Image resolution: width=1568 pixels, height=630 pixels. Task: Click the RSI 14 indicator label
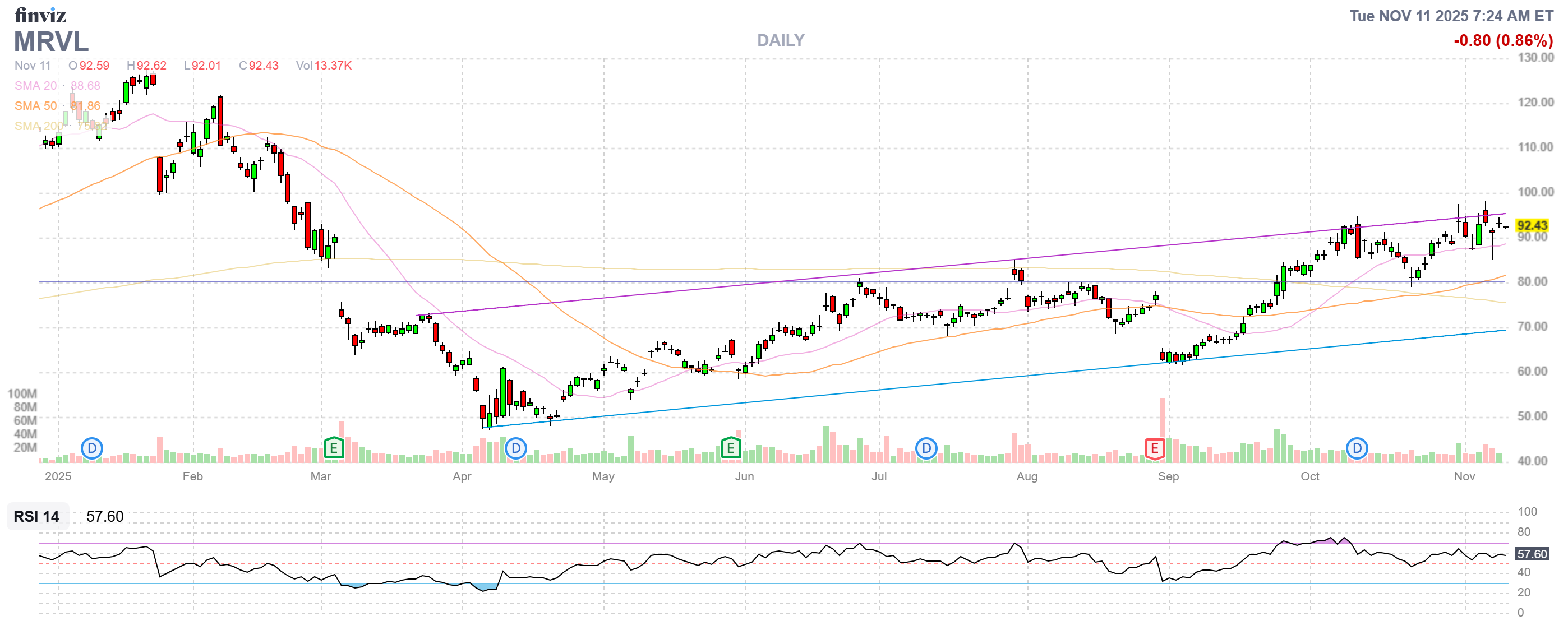click(x=36, y=517)
